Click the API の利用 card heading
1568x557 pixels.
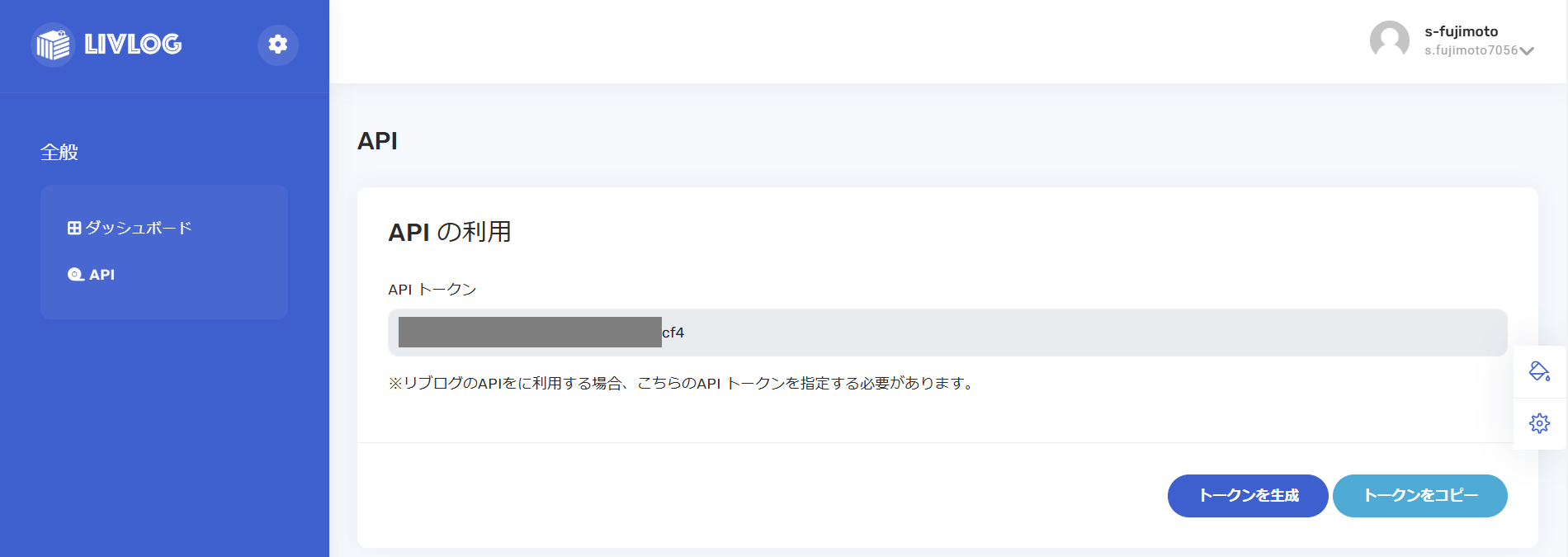coord(450,232)
